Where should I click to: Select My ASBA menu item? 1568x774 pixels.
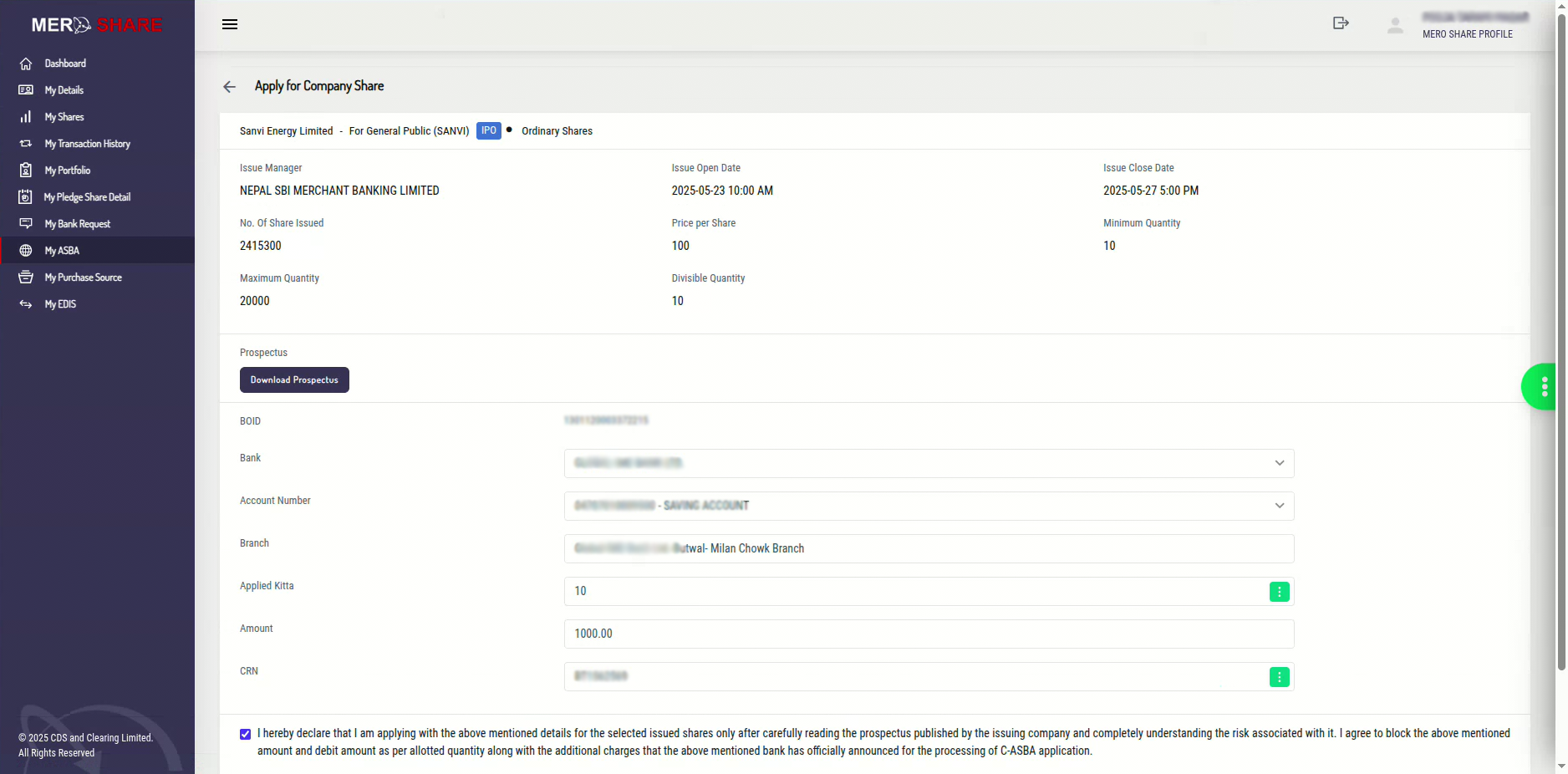point(97,251)
